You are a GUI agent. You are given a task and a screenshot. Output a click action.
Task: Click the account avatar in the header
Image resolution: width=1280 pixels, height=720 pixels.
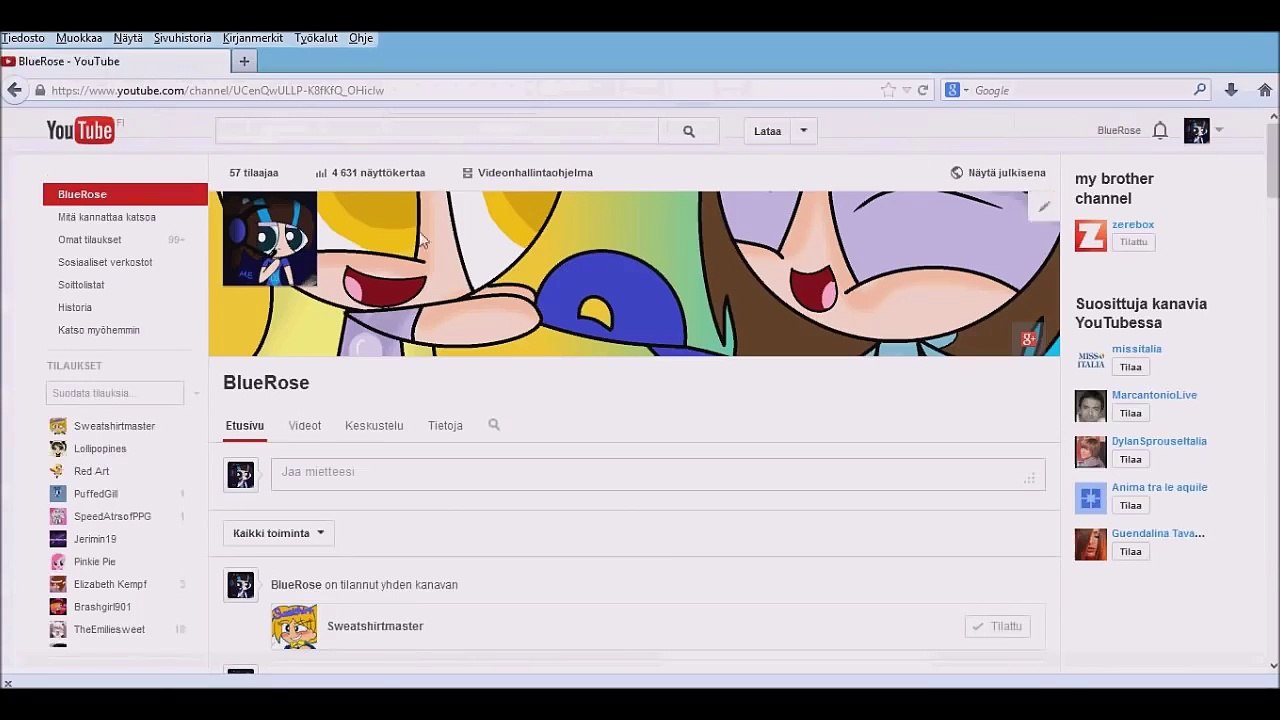coord(1197,131)
